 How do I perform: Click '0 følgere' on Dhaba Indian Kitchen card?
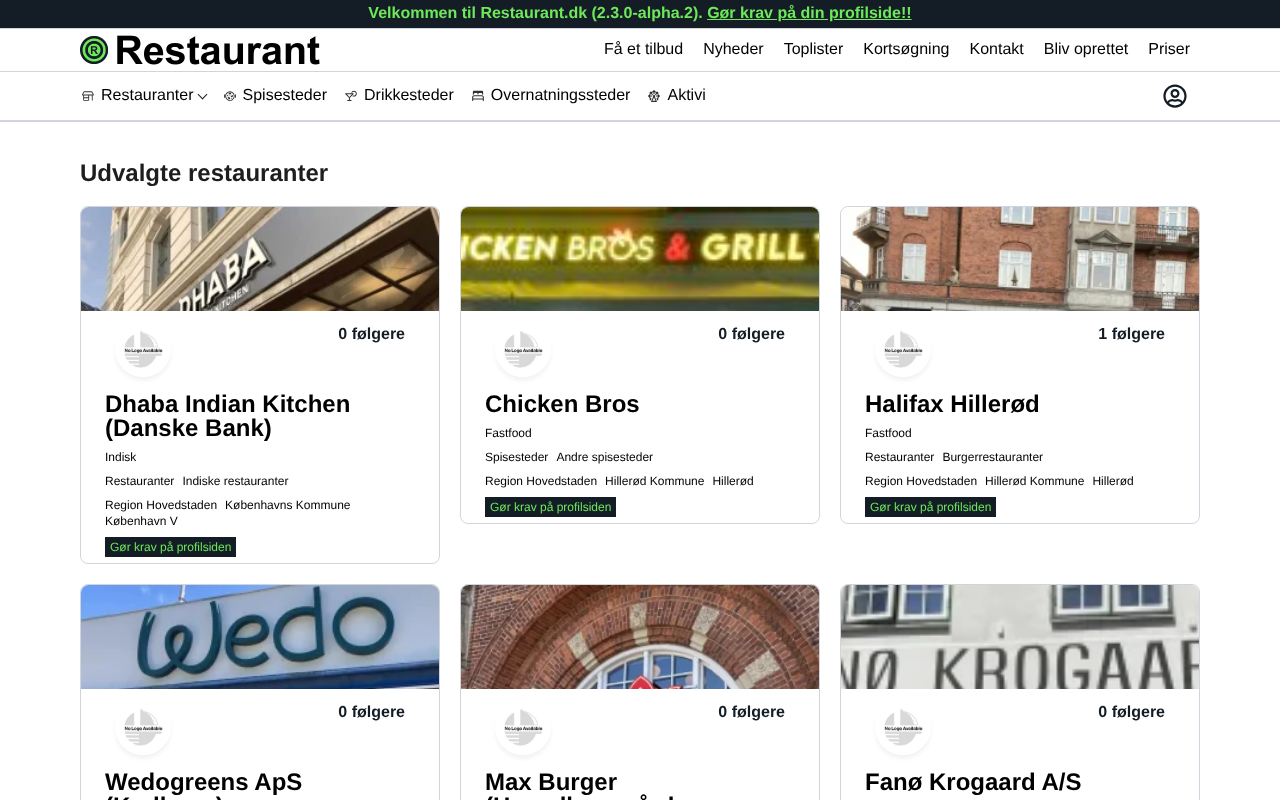[x=371, y=334]
